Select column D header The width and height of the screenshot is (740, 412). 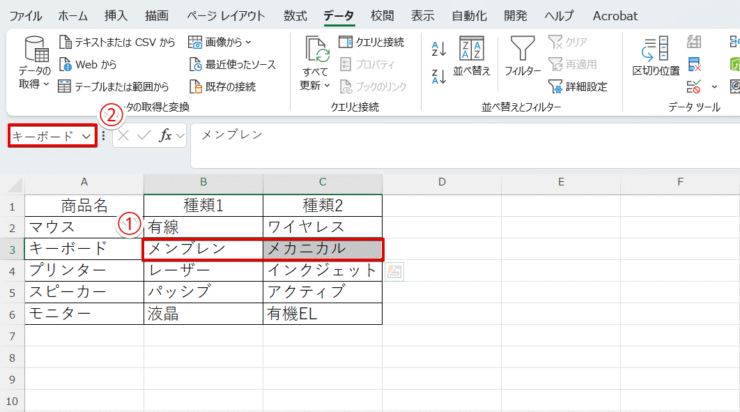click(x=441, y=182)
